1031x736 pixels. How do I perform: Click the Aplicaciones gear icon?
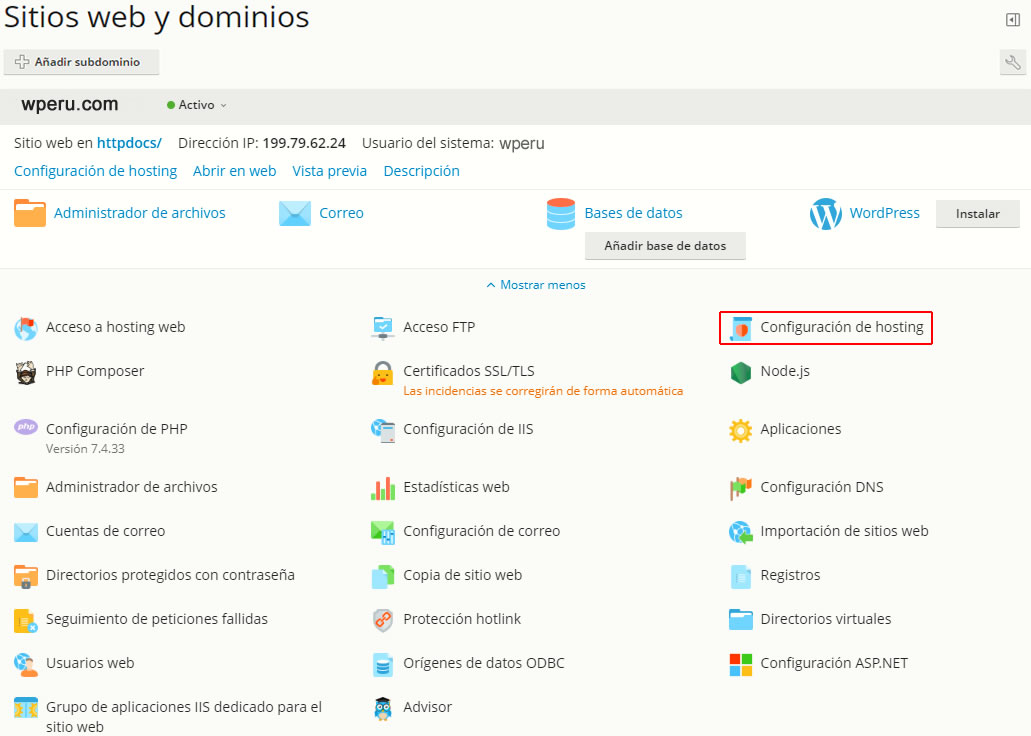click(740, 430)
